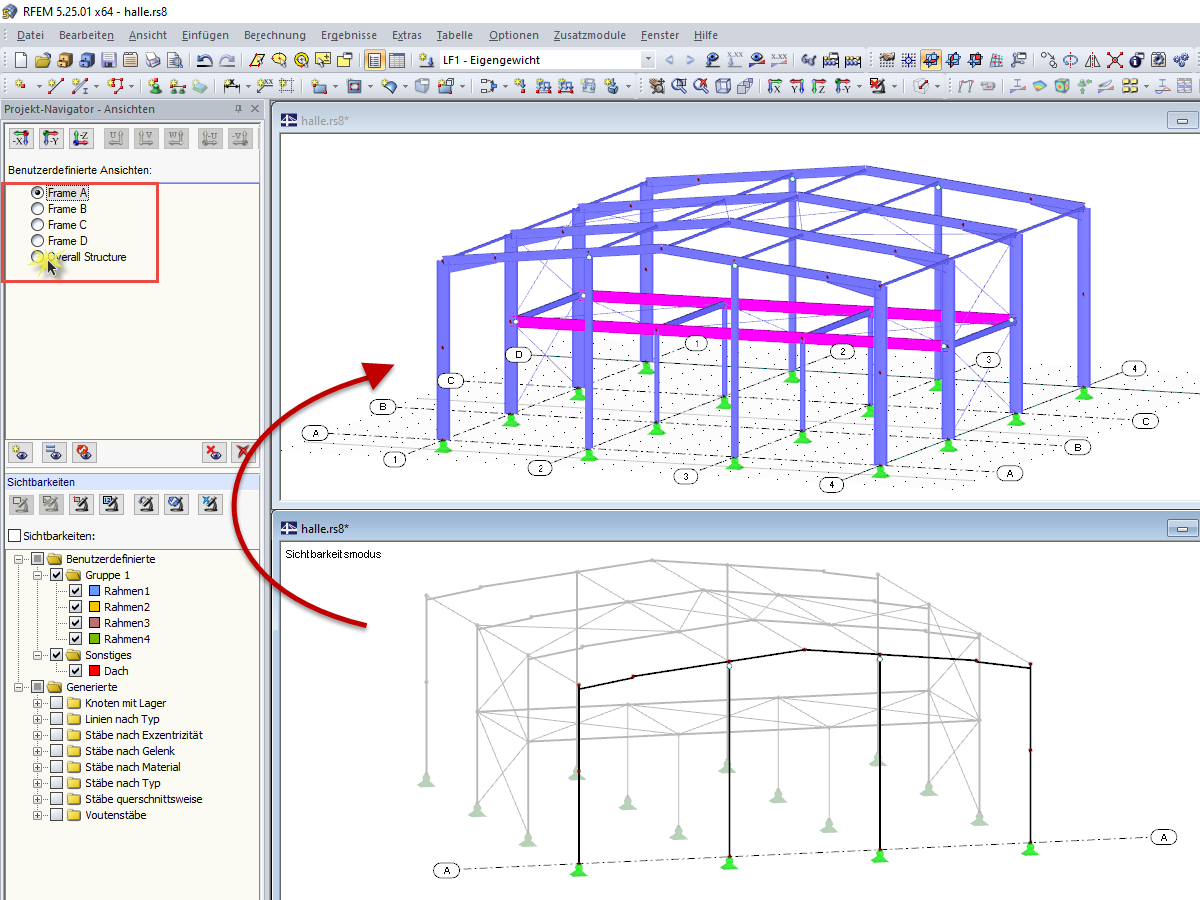Toggle the Project Navigator icon in toolbar

point(374,60)
